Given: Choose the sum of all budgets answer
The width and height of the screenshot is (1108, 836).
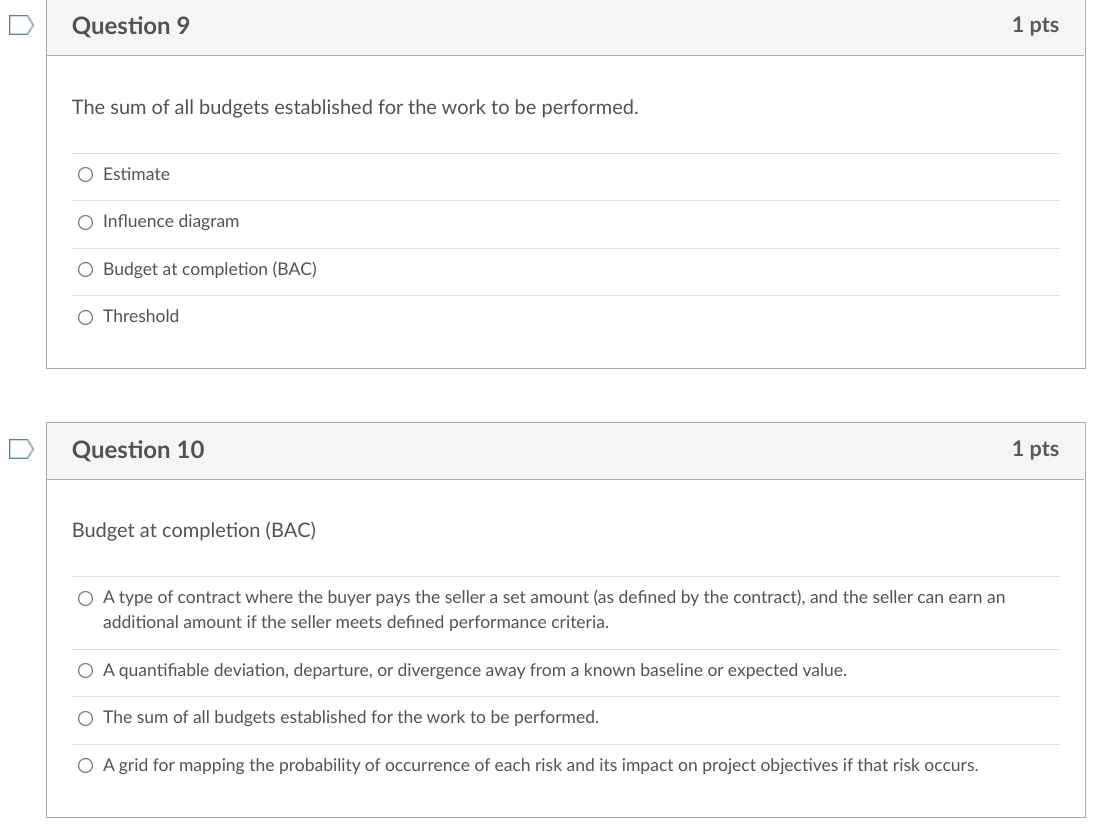Looking at the screenshot, I should (x=86, y=718).
